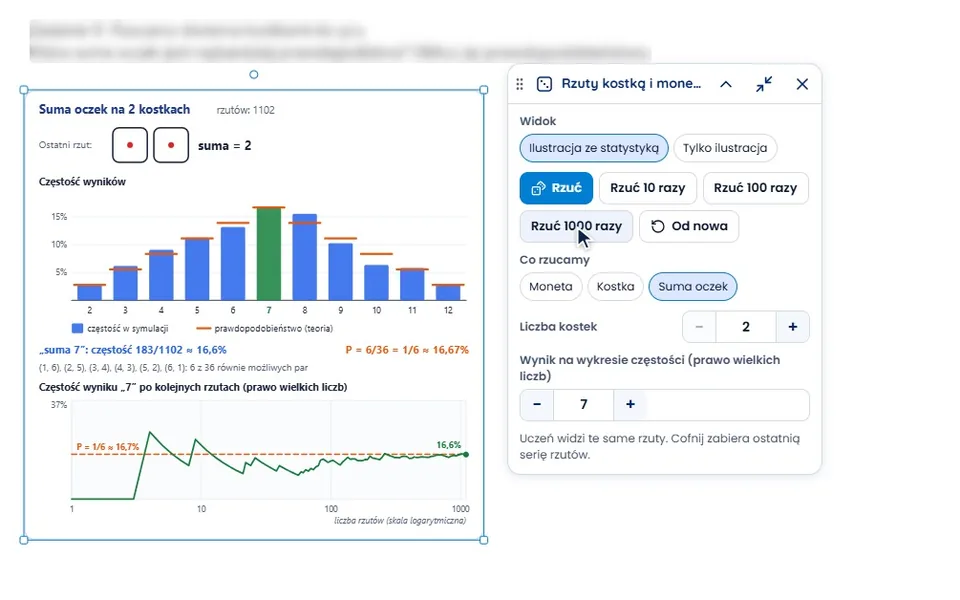Select the Suma oczek option
The width and height of the screenshot is (960, 600).
pyautogui.click(x=692, y=287)
